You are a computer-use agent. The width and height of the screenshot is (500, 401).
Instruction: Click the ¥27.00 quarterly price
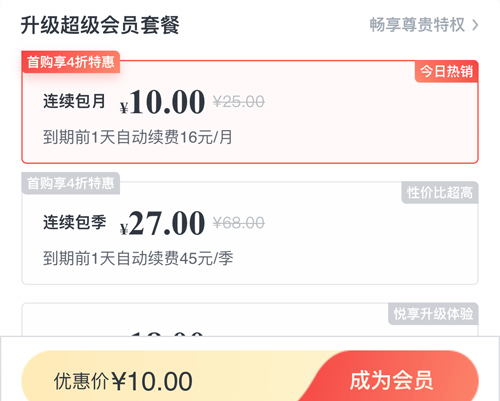click(x=162, y=223)
